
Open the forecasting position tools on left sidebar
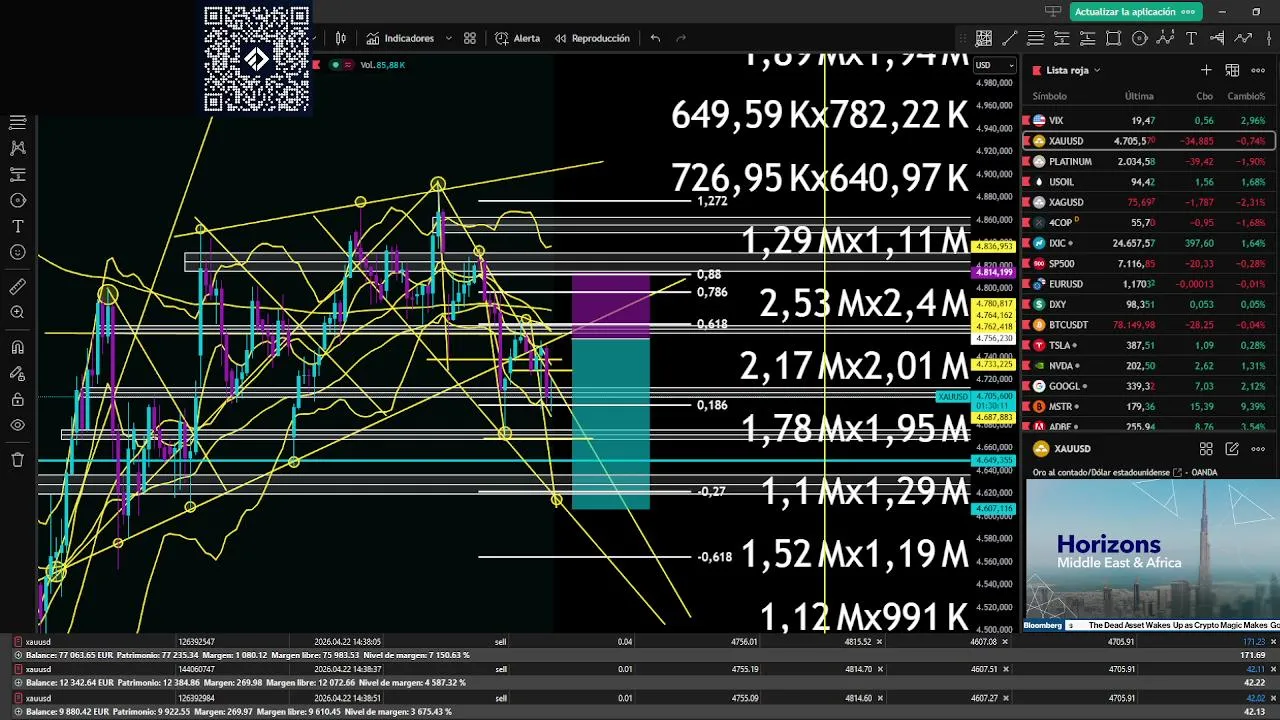click(x=17, y=174)
